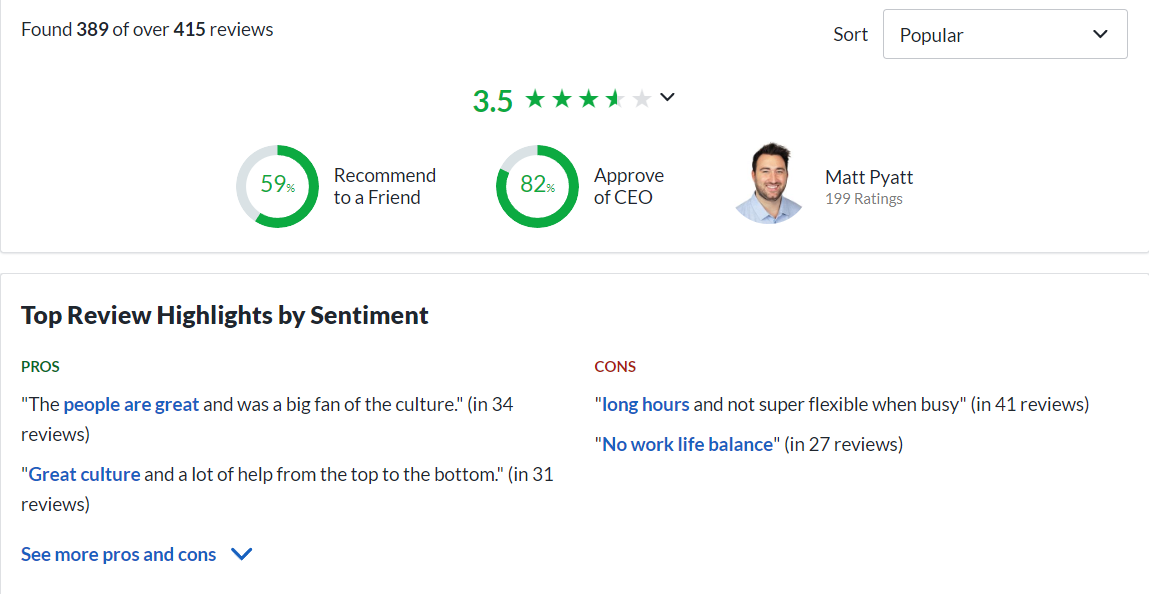Open the Sort dropdown showing Popular
Screen dimensions: 1149x594
coord(1004,35)
